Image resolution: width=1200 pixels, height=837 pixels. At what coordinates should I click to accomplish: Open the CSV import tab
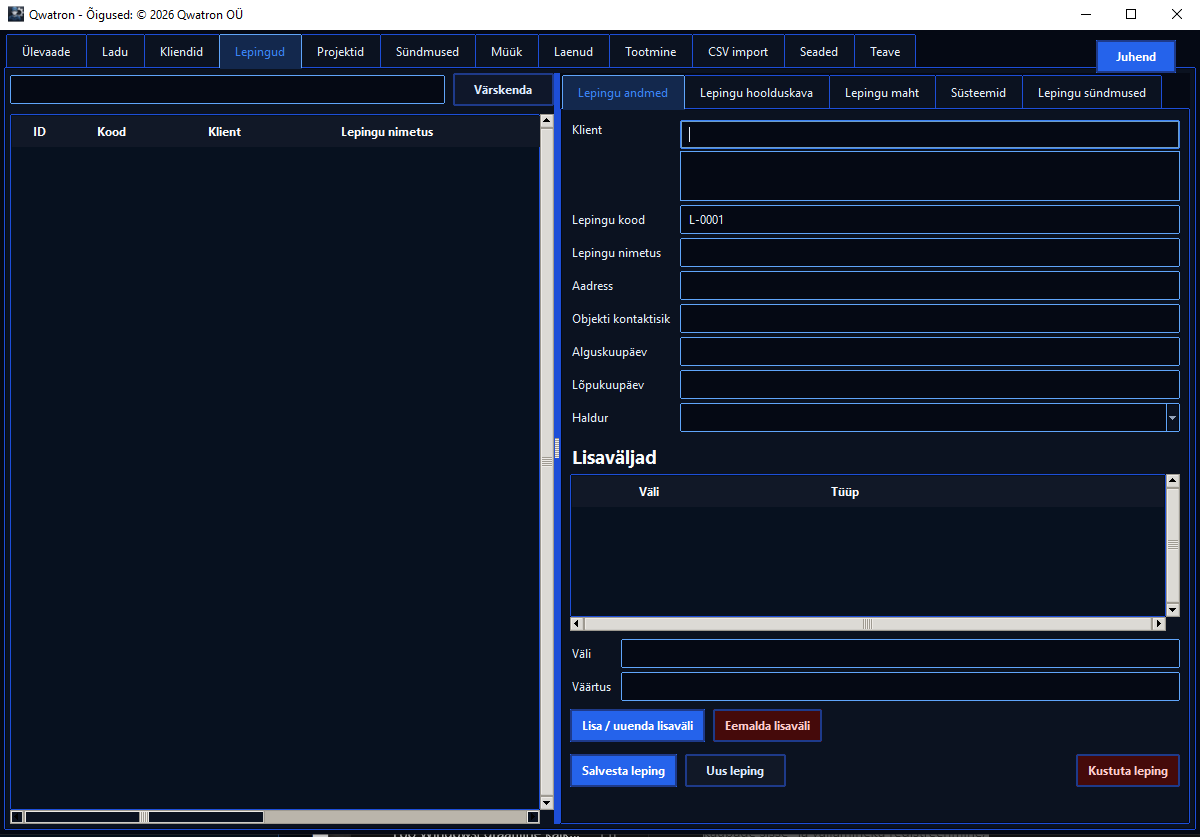(x=738, y=52)
